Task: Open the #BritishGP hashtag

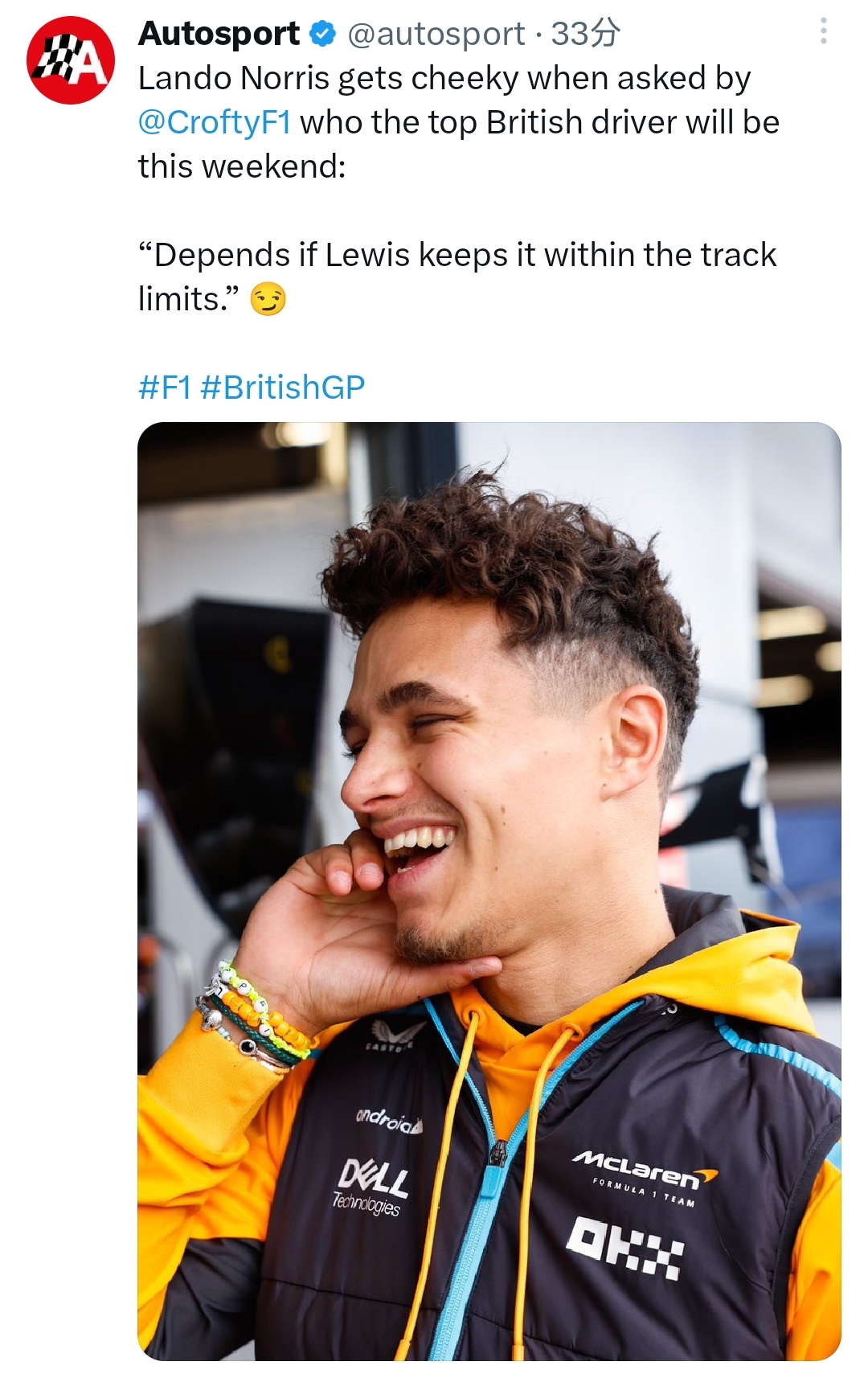Action: [282, 387]
